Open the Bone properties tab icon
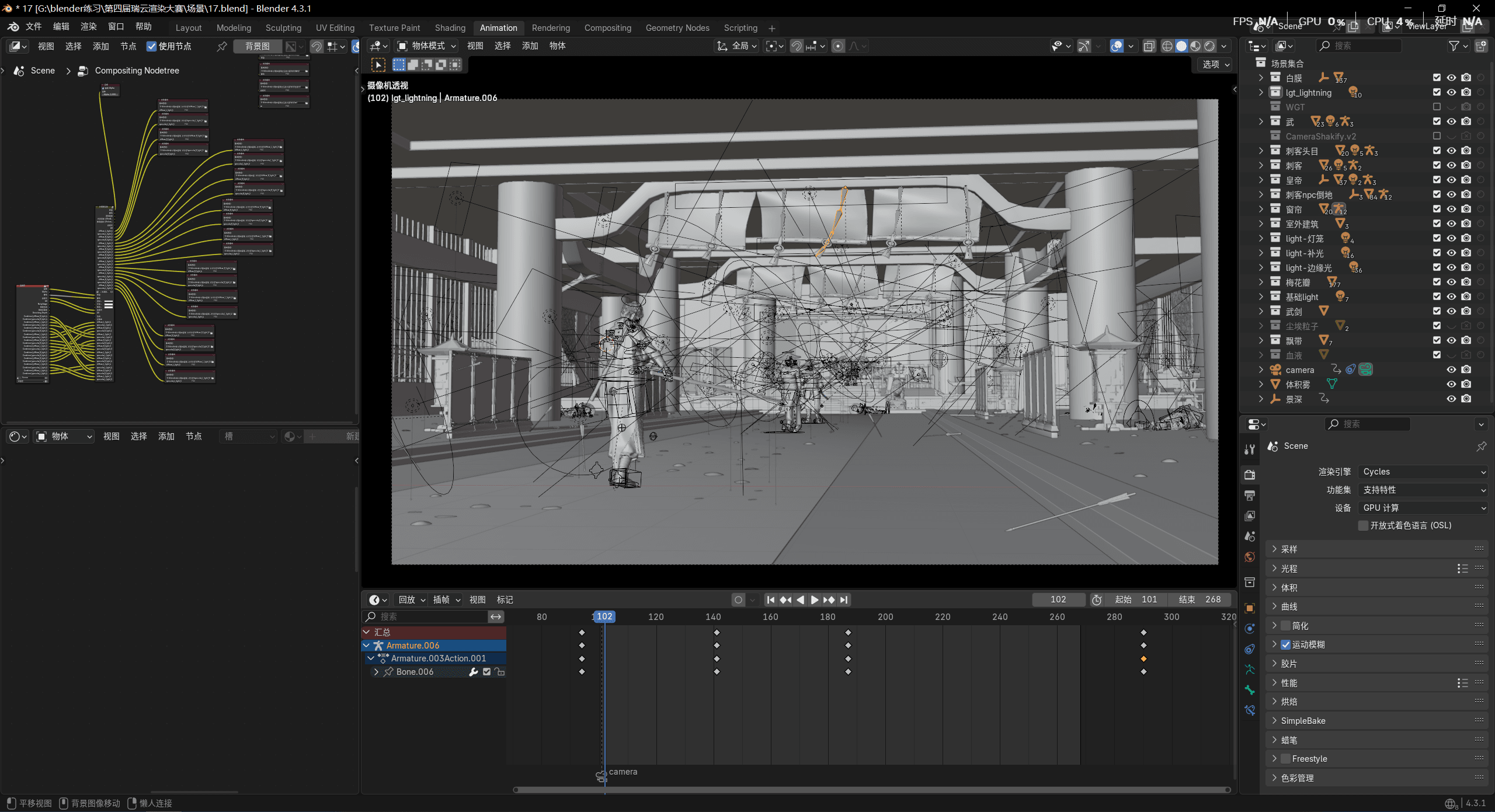Screen dimensions: 1495x812 coord(1250,690)
